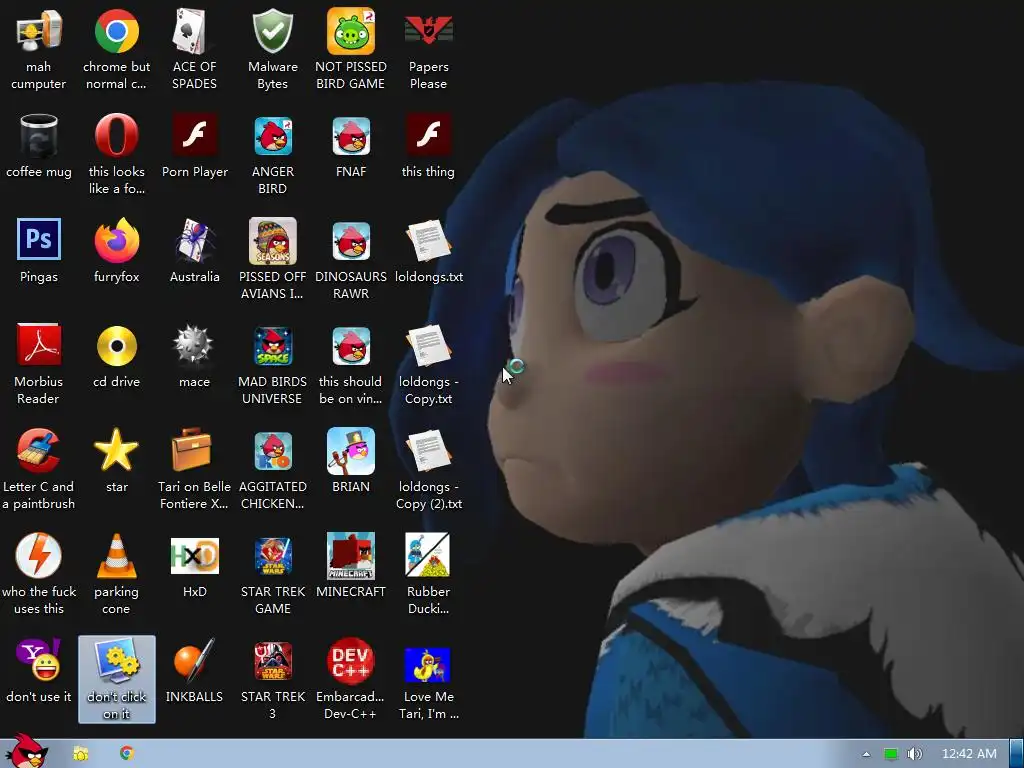This screenshot has width=1024, height=768.
Task: Open the Photoshop icon labeled Pingas
Action: click(x=39, y=240)
